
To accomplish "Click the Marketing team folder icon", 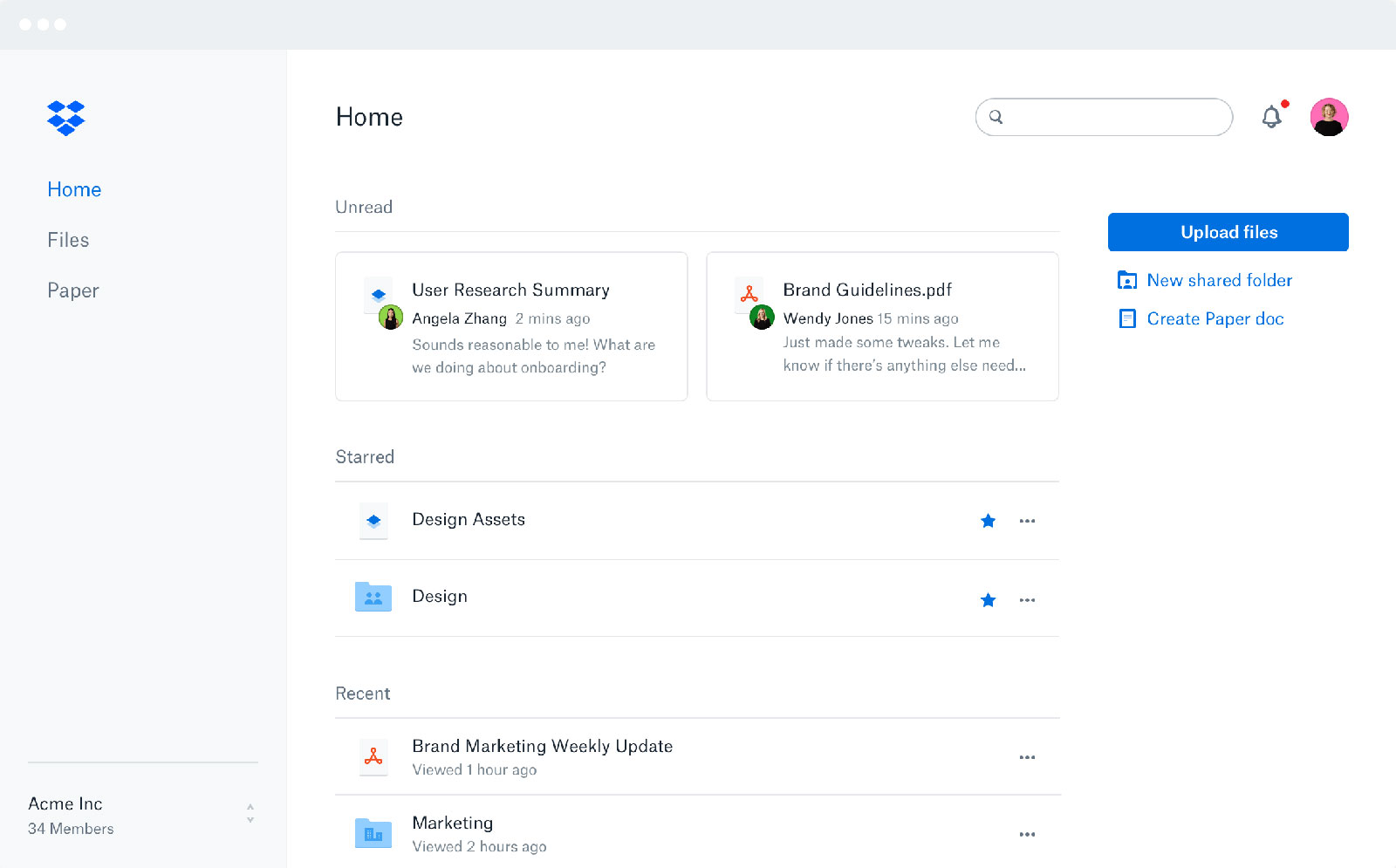I will pos(373,834).
